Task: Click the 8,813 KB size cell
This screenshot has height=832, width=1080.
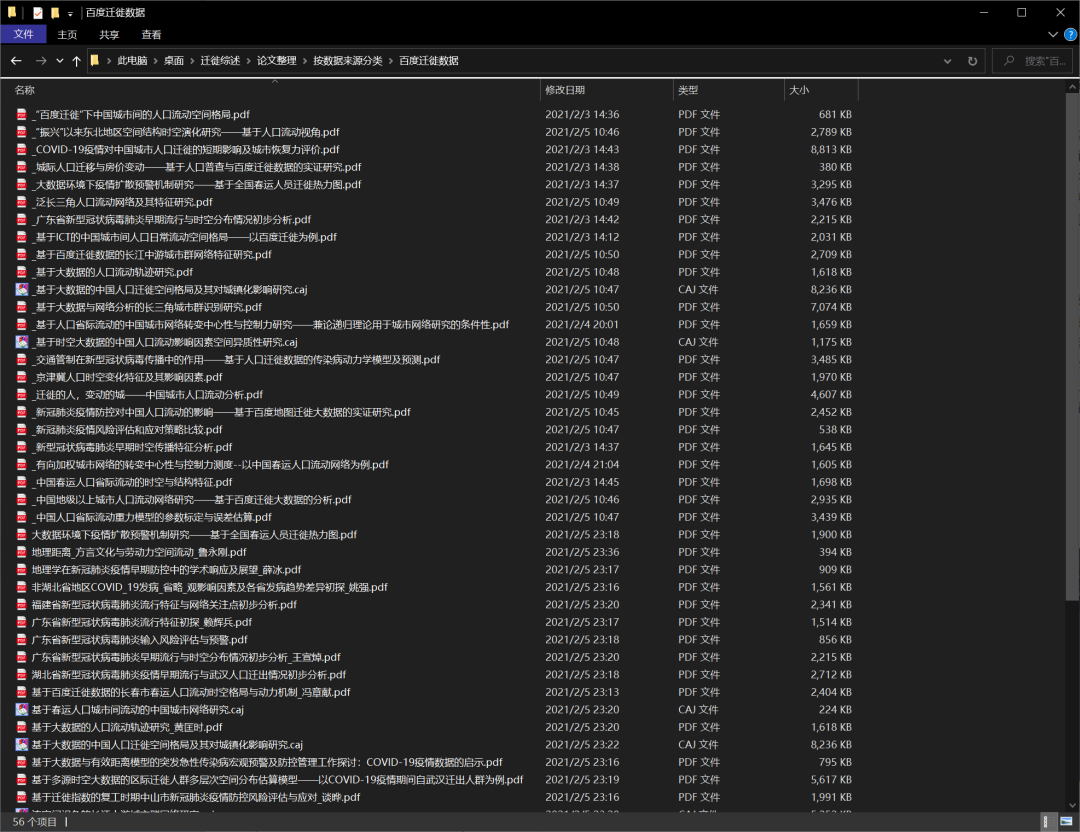Action: point(831,149)
